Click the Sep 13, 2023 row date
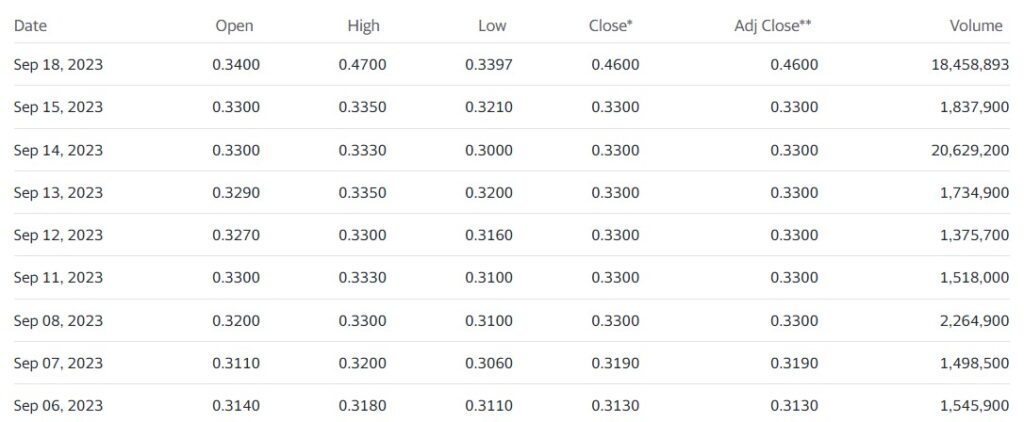Screen dimensions: 1024x422 coord(58,193)
